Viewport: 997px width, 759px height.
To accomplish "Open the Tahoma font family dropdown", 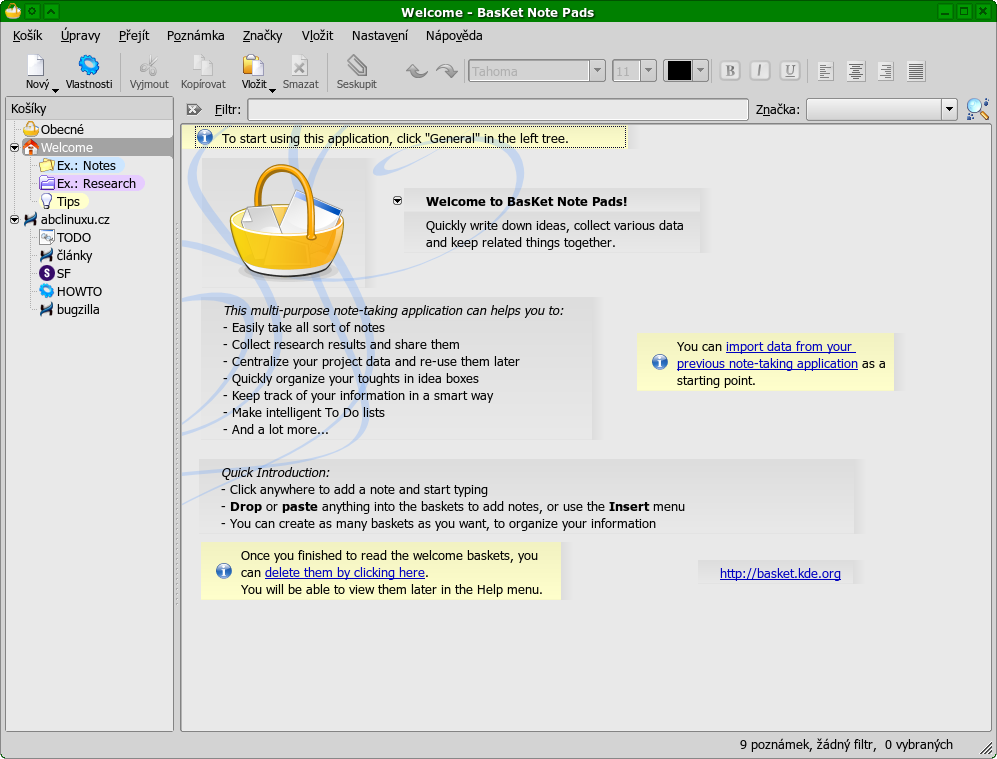I will click(x=597, y=71).
